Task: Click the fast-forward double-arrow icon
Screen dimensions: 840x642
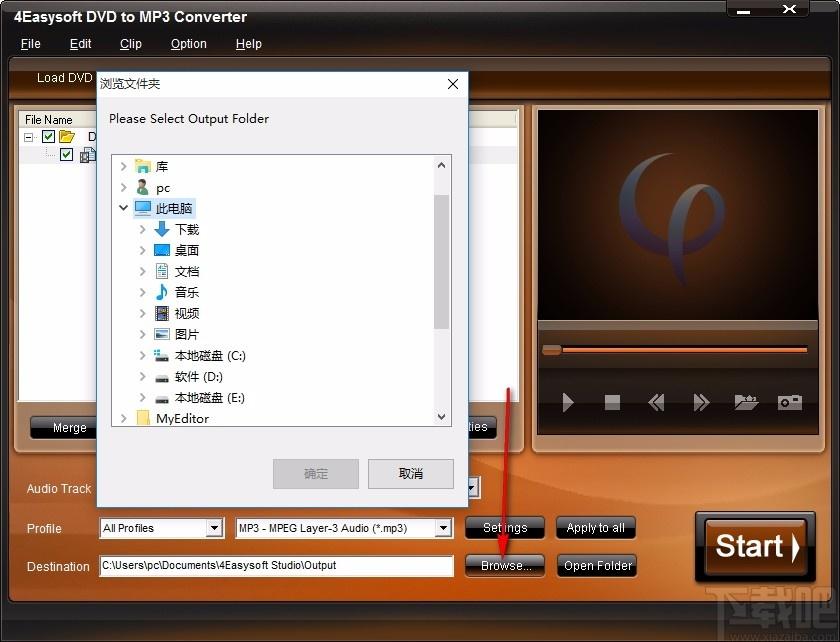Action: [701, 402]
